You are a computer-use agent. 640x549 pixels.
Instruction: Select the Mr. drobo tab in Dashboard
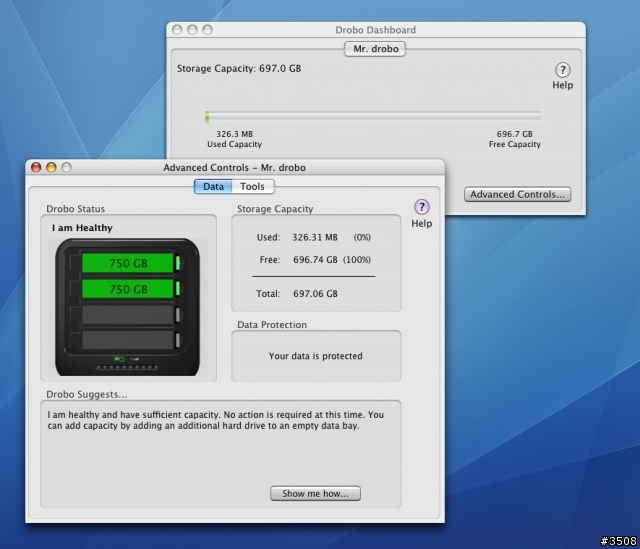tap(375, 49)
